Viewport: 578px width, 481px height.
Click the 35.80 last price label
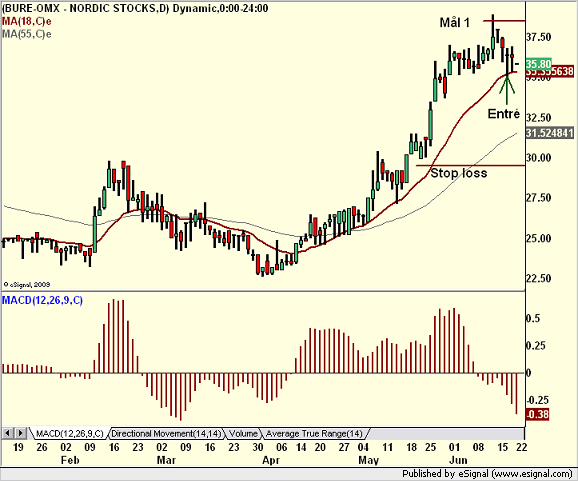[539, 64]
